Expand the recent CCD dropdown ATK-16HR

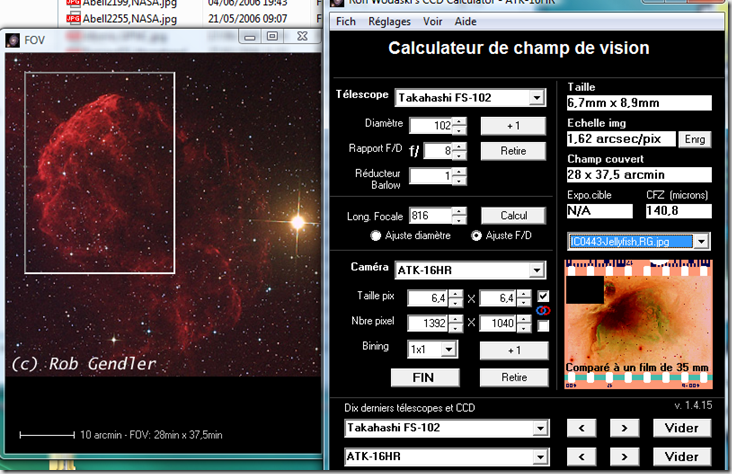tap(540, 457)
